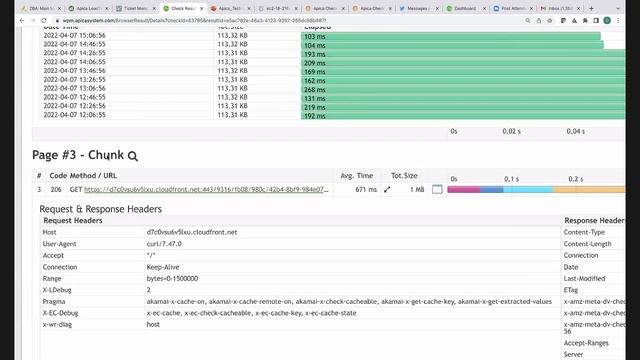Click the Host value d7c0vsu6v5lxu.cloudfront.net

(x=192, y=232)
